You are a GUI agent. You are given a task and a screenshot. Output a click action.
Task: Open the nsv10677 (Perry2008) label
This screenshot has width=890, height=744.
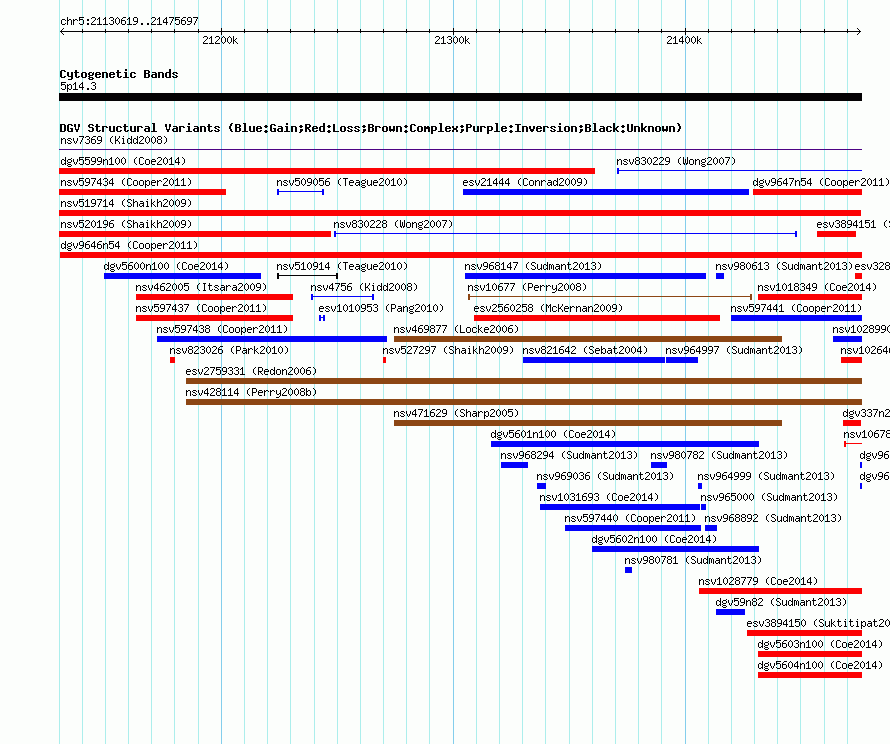tap(527, 287)
